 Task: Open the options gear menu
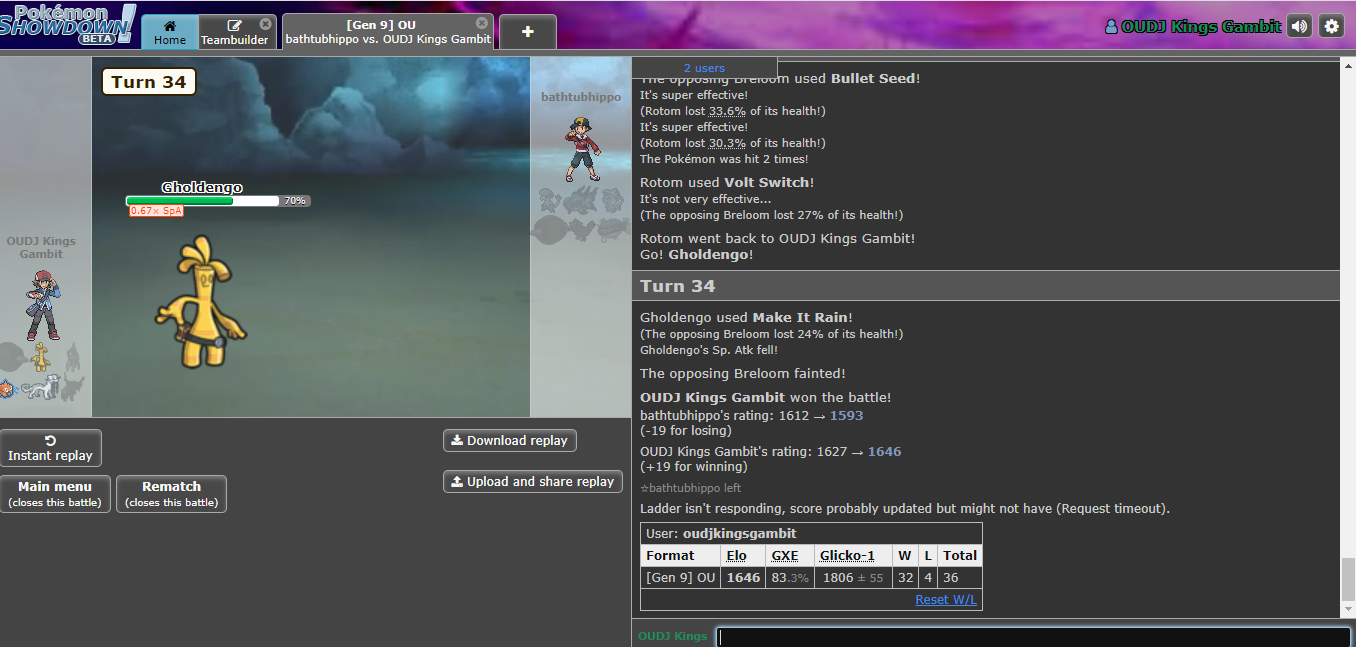[x=1331, y=27]
